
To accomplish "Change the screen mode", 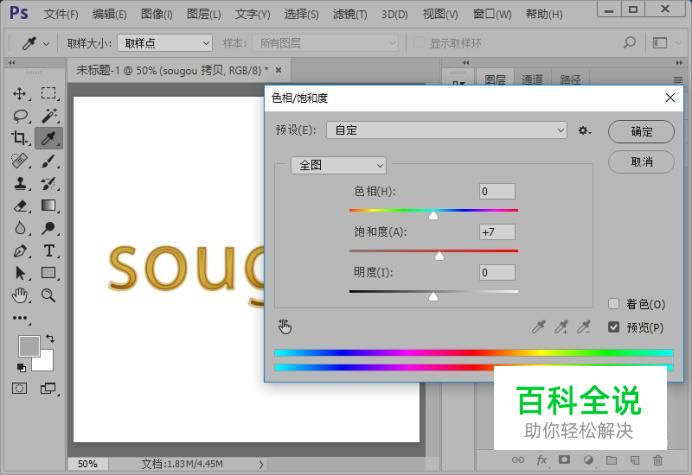I will 48,388.
